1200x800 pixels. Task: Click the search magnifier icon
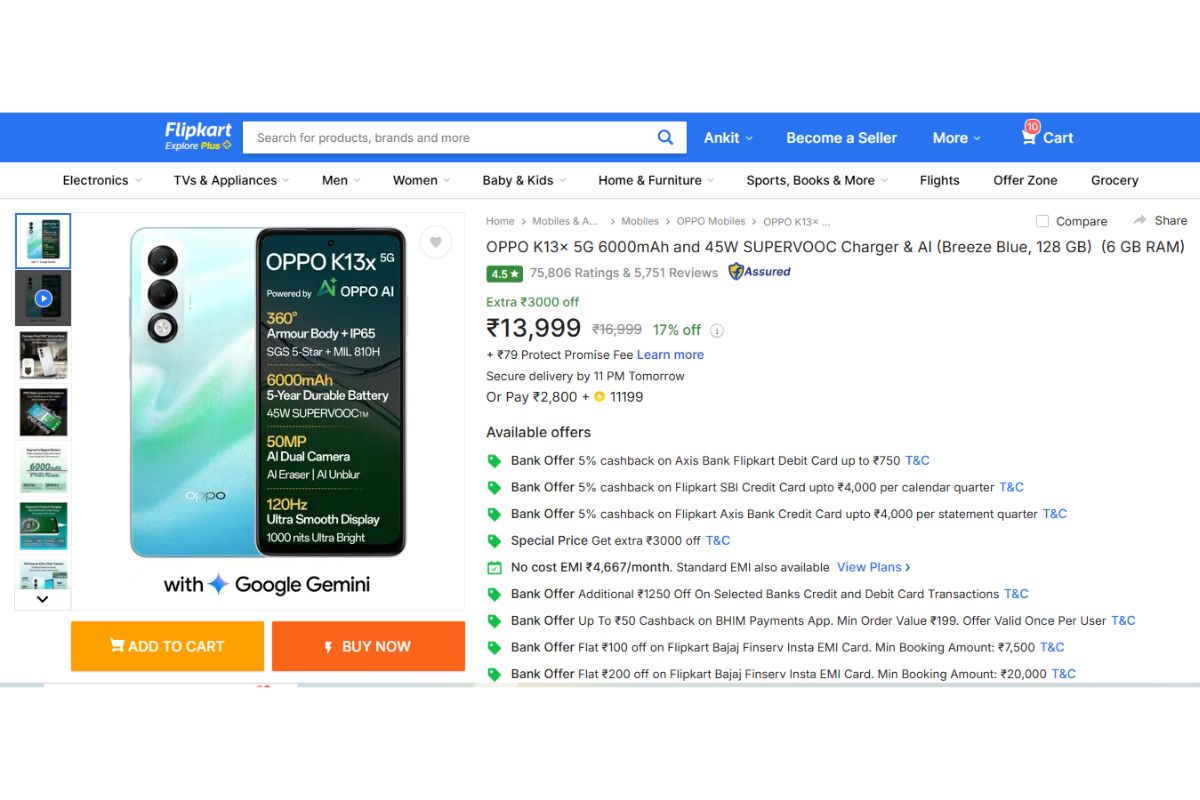tap(665, 137)
